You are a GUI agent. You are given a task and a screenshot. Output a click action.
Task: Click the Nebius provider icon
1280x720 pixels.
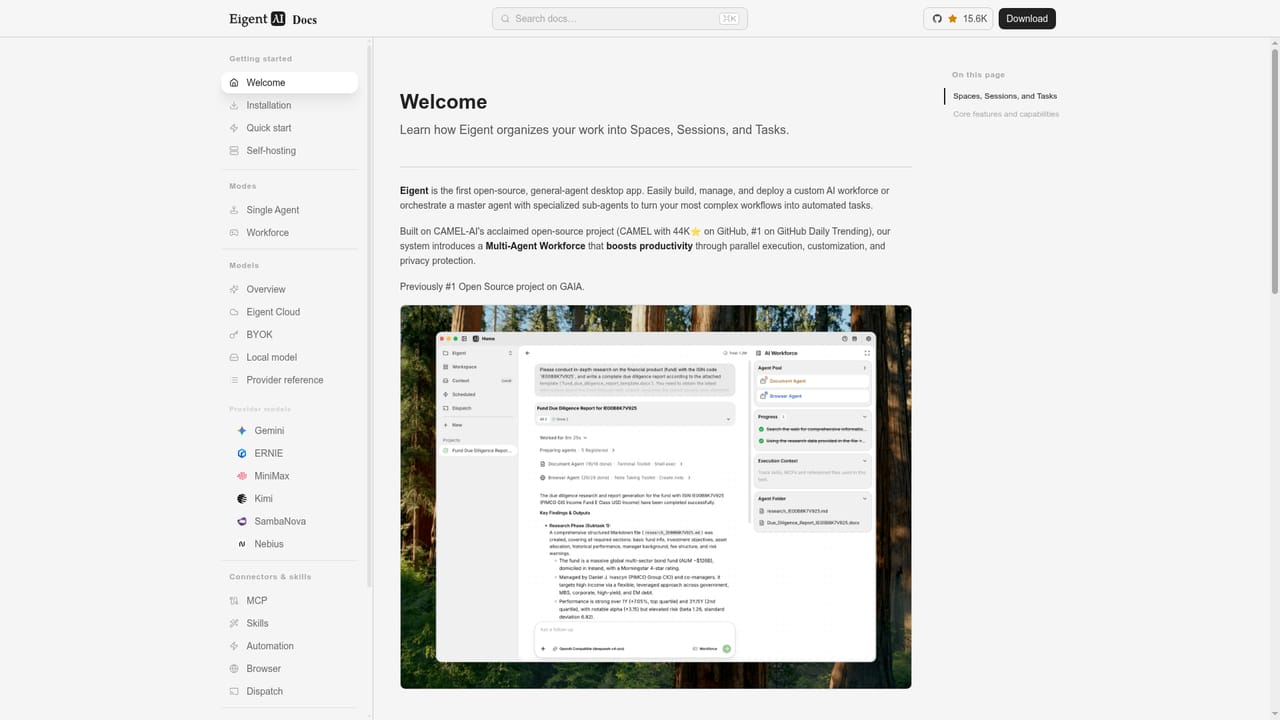pyautogui.click(x=241, y=544)
